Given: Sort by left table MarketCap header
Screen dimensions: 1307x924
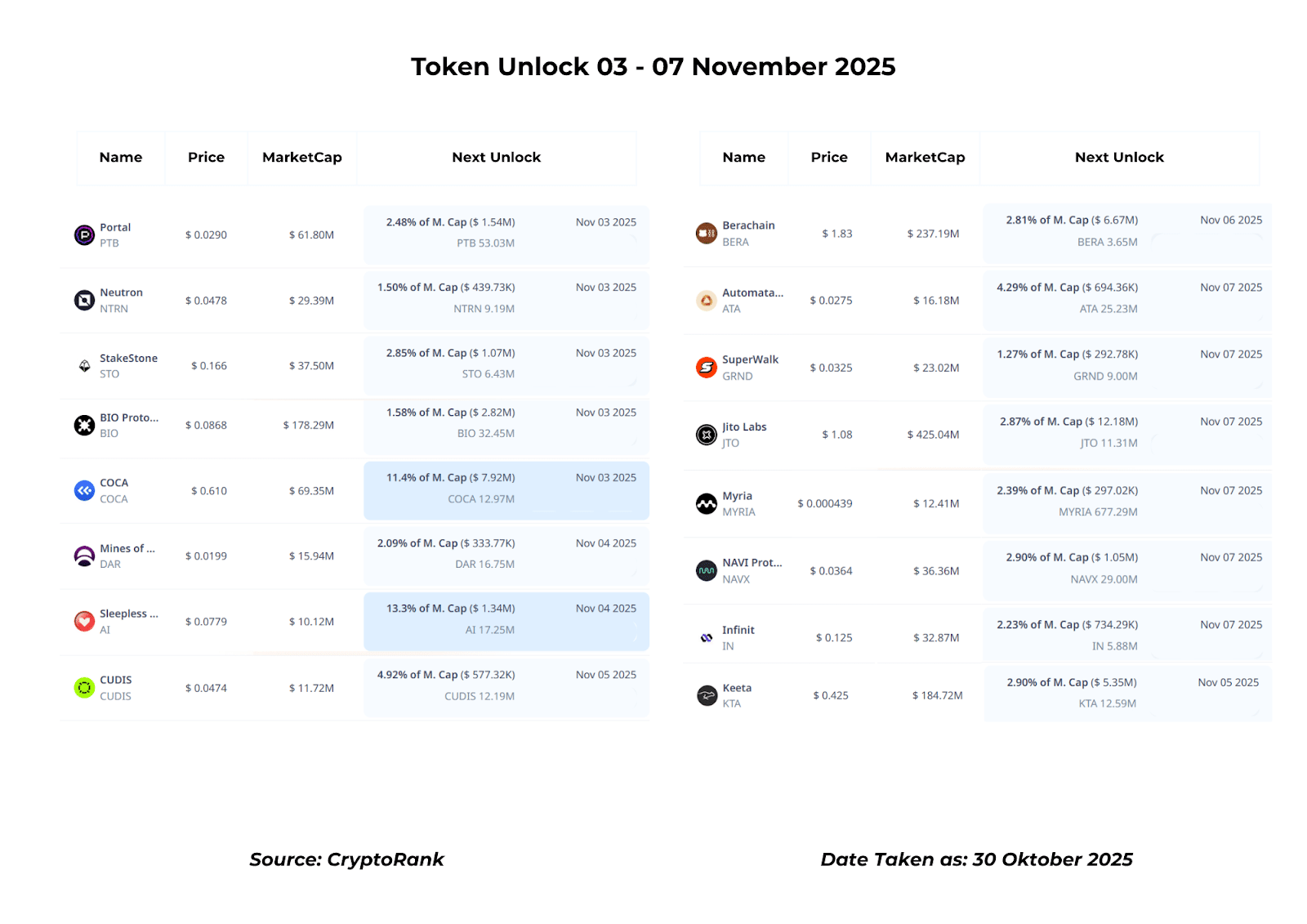Looking at the screenshot, I should tap(301, 158).
